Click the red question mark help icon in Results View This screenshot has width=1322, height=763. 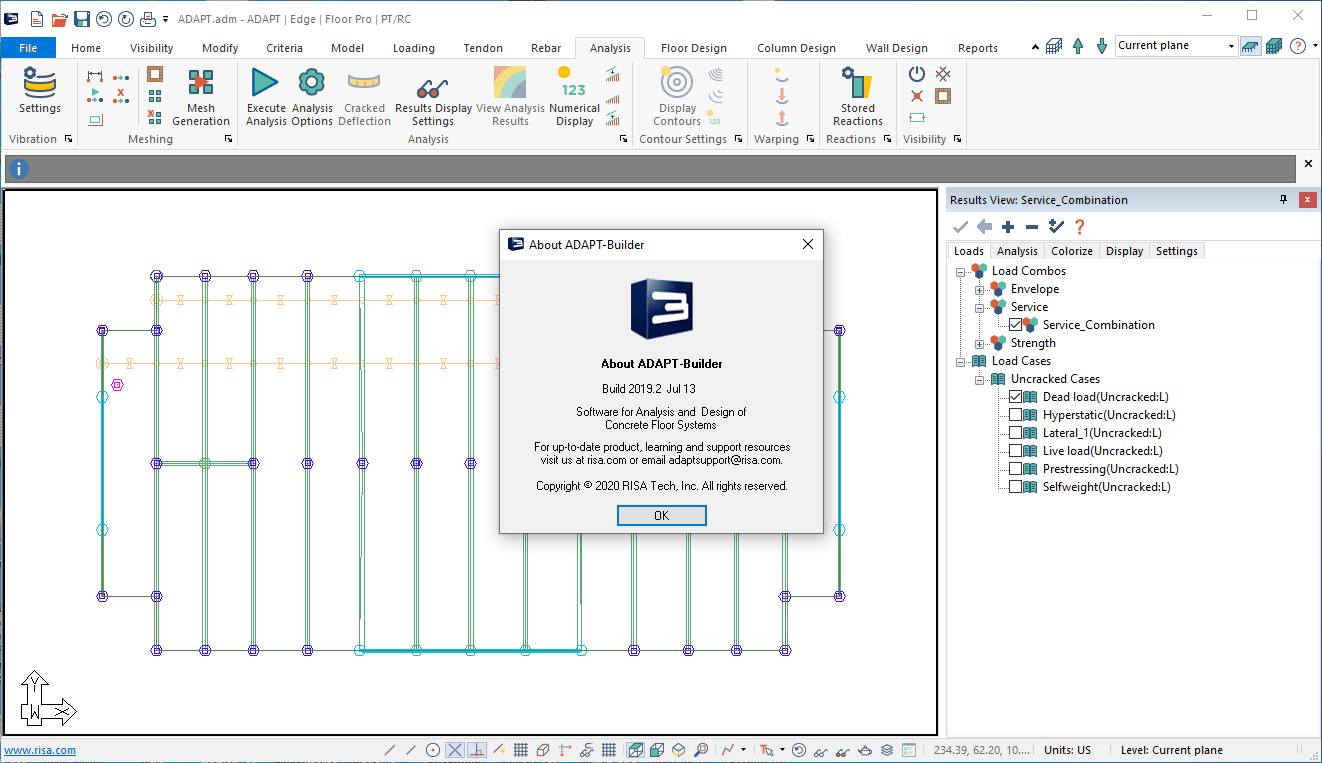point(1080,227)
